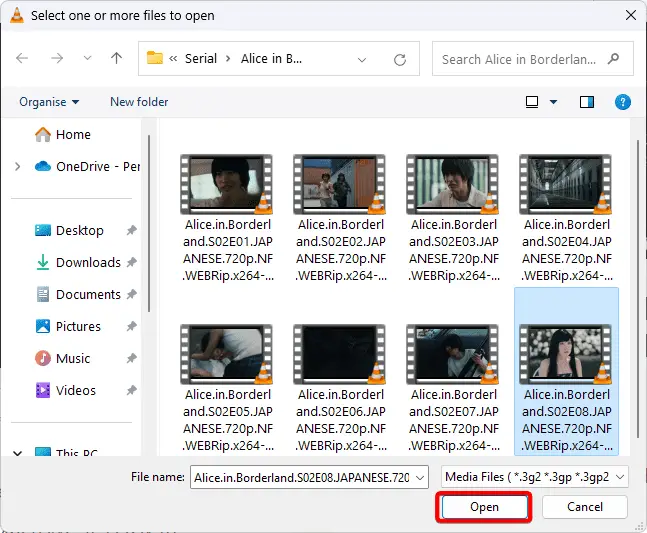Open the recent locations chevron
Screen dimensions: 647x533
(87, 58)
